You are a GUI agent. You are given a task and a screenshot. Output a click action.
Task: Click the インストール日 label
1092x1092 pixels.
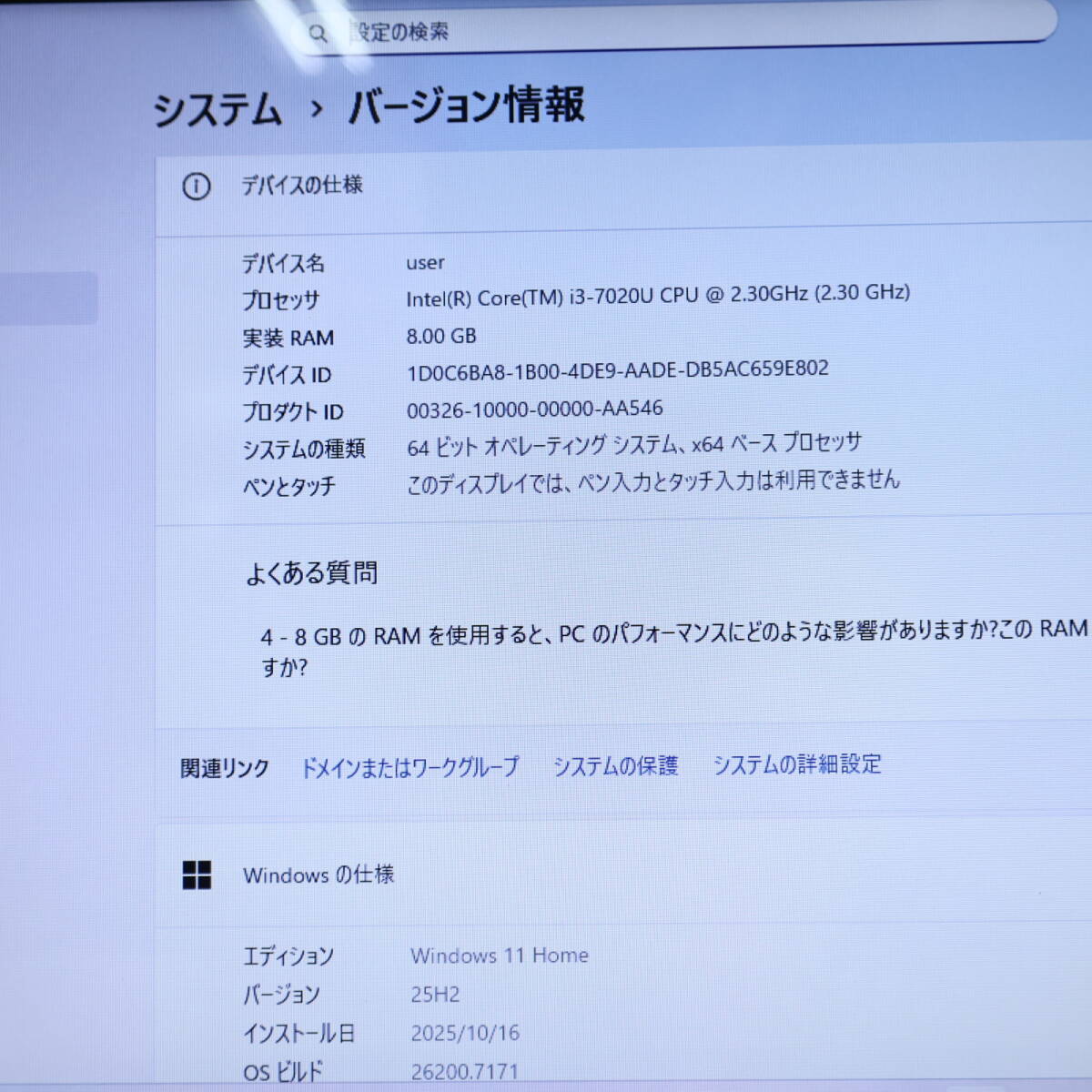click(x=299, y=1035)
